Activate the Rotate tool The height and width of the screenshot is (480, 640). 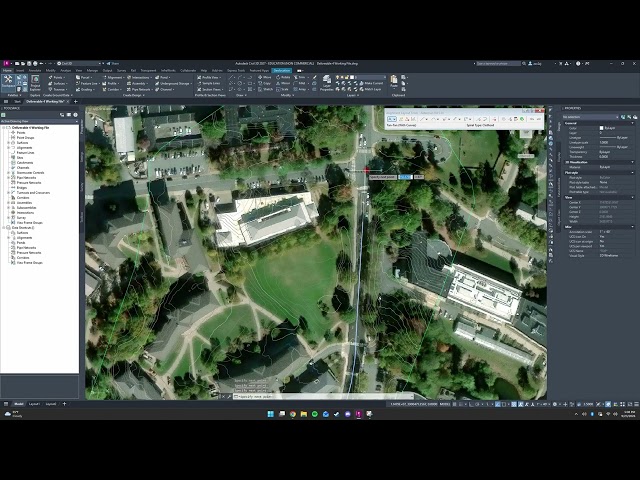click(x=283, y=77)
